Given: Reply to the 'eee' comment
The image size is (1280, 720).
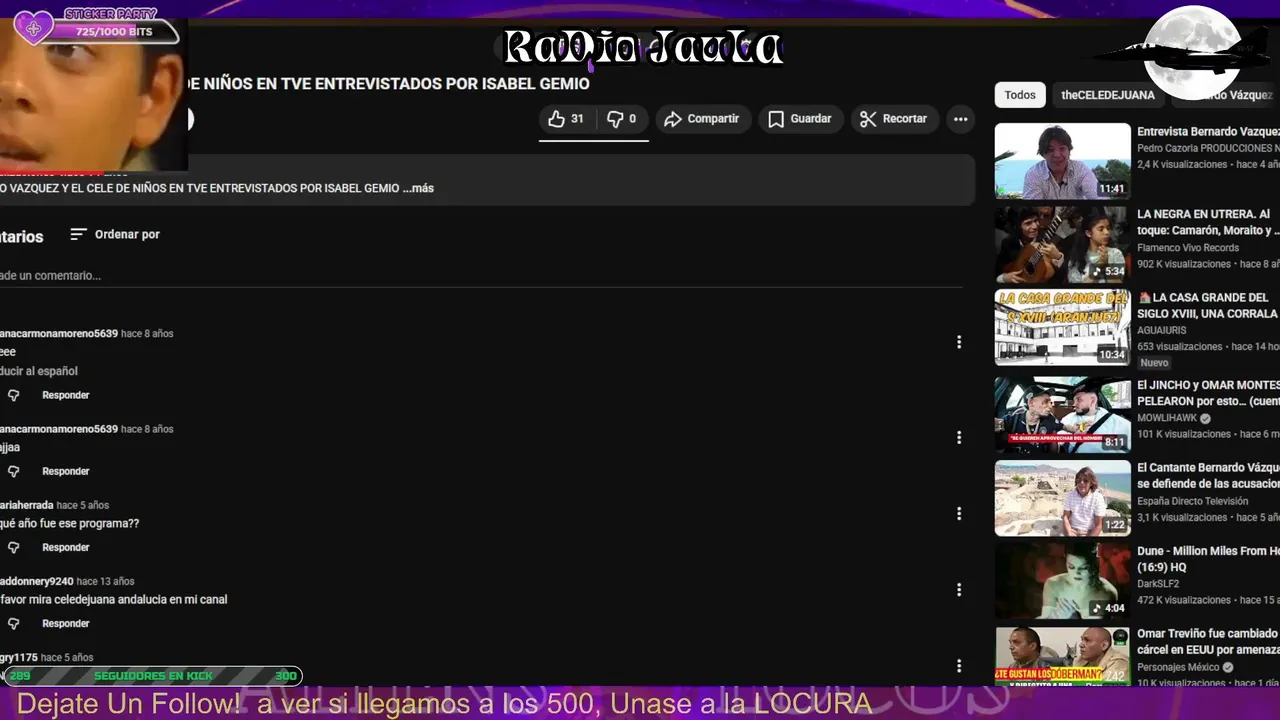Looking at the screenshot, I should click(x=66, y=395).
